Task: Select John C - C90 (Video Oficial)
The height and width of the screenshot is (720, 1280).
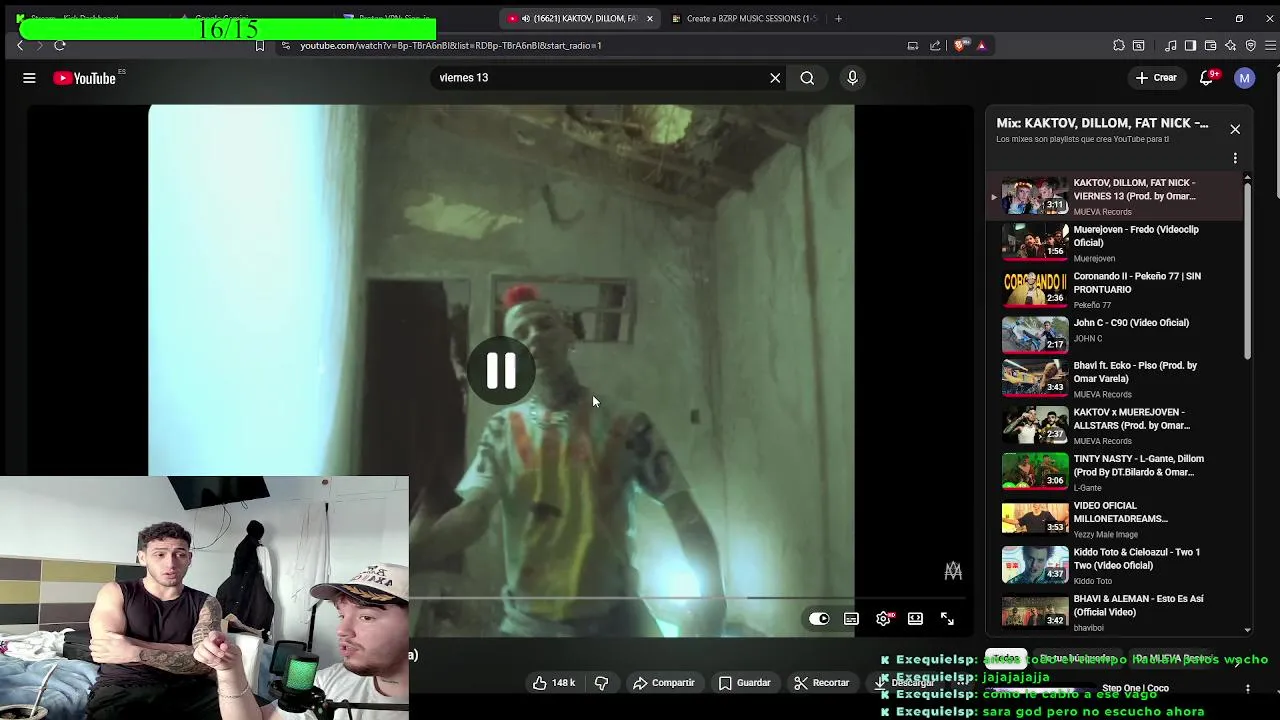Action: [x=1115, y=335]
